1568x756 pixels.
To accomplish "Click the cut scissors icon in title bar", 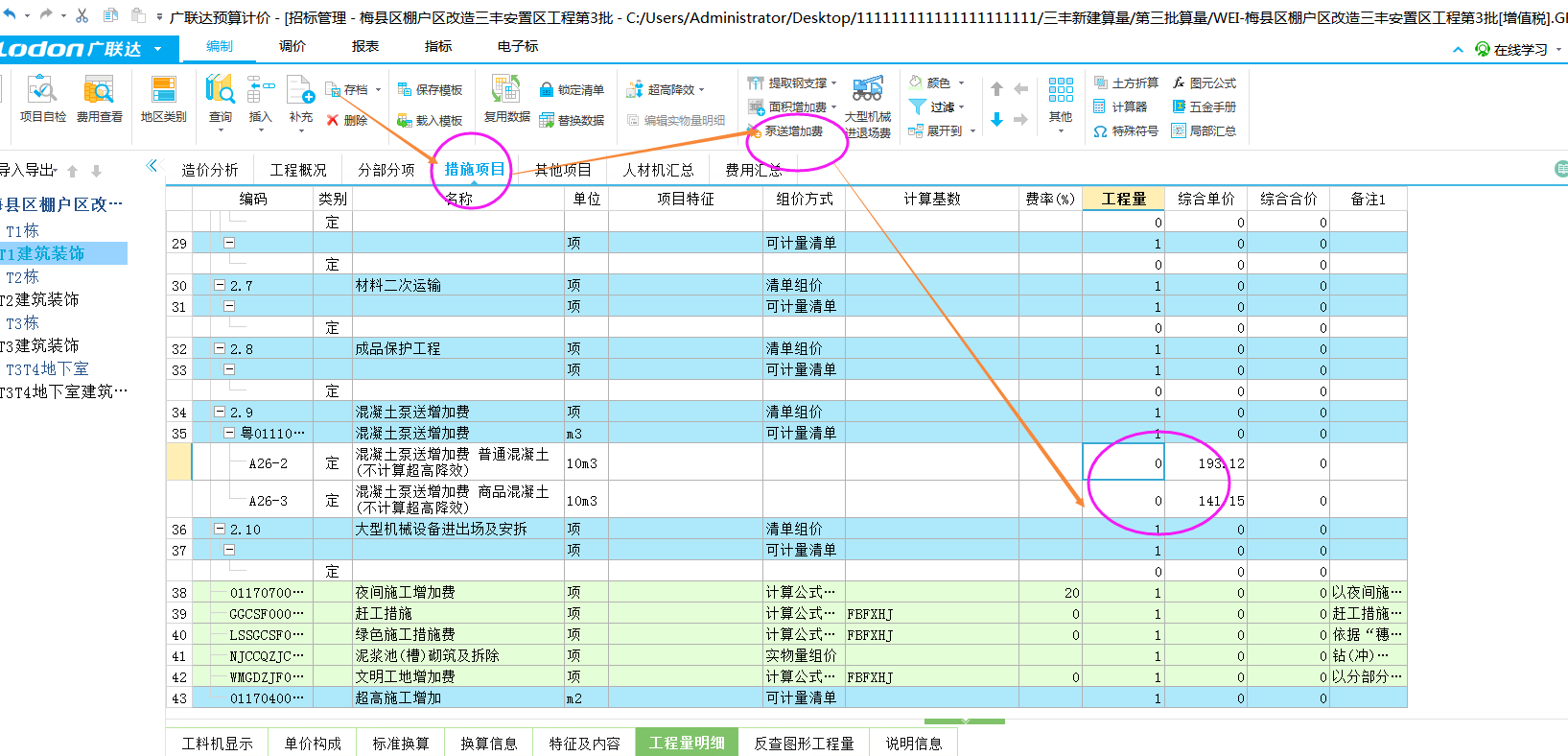I will click(82, 15).
